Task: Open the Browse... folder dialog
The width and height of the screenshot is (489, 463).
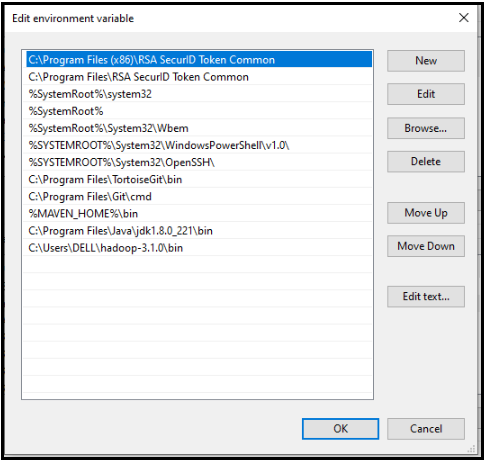Action: click(x=426, y=128)
